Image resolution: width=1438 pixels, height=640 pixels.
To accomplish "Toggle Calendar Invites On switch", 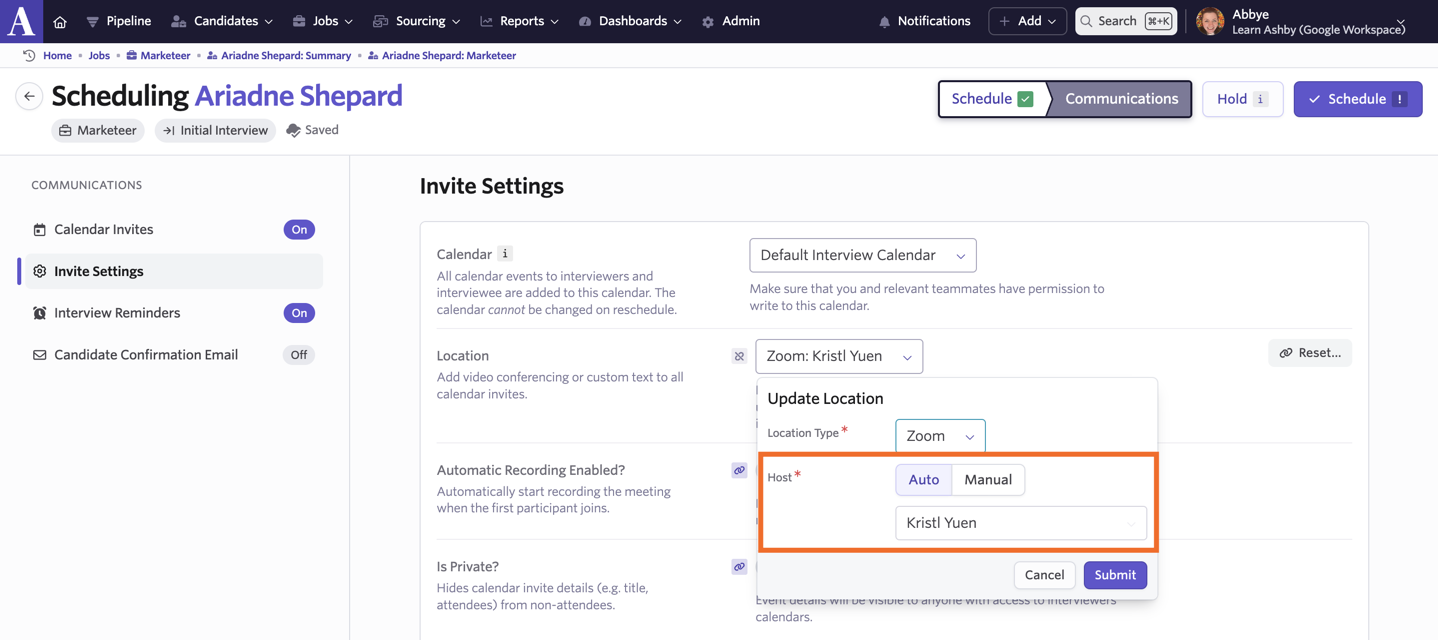I will [299, 230].
